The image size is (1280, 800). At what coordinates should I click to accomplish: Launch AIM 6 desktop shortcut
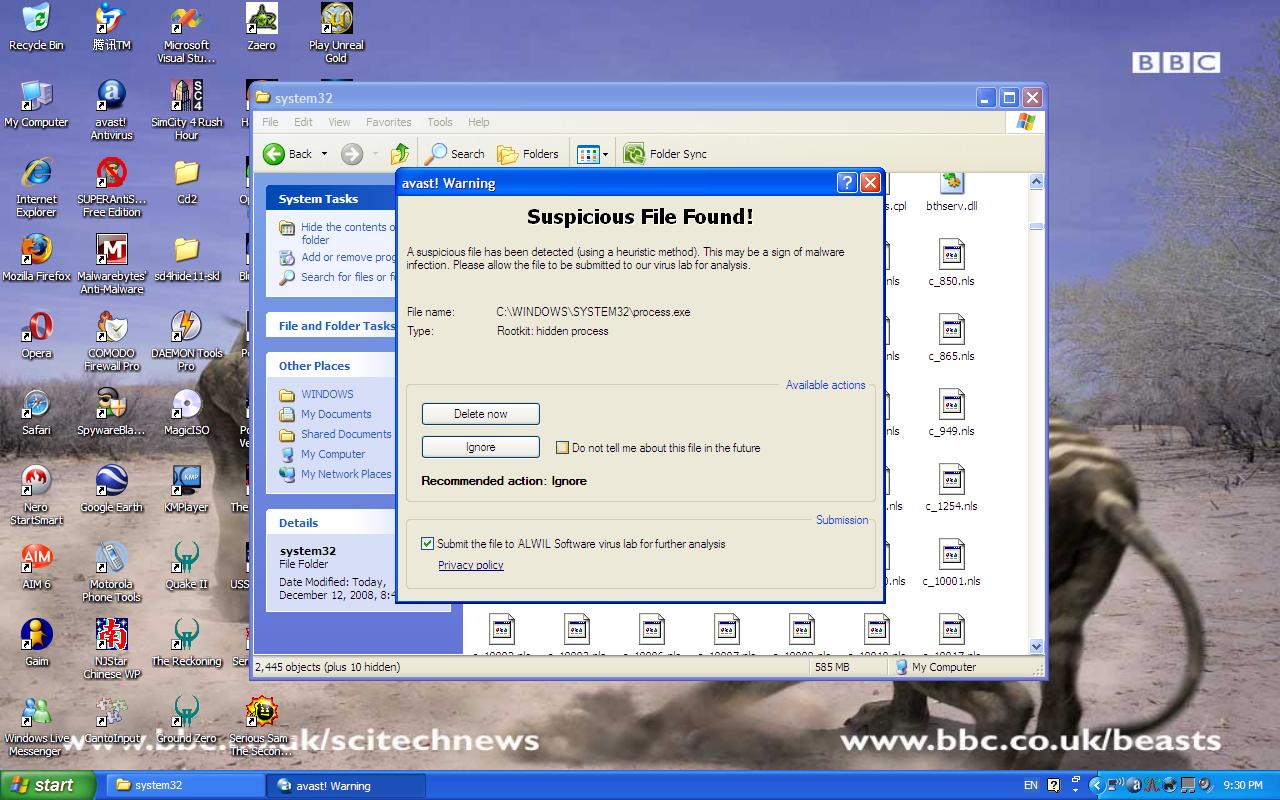click(36, 566)
